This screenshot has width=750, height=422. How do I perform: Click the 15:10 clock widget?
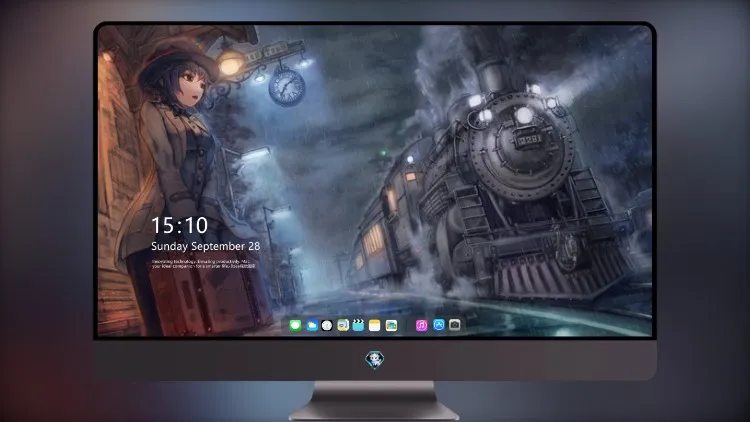pyautogui.click(x=179, y=225)
